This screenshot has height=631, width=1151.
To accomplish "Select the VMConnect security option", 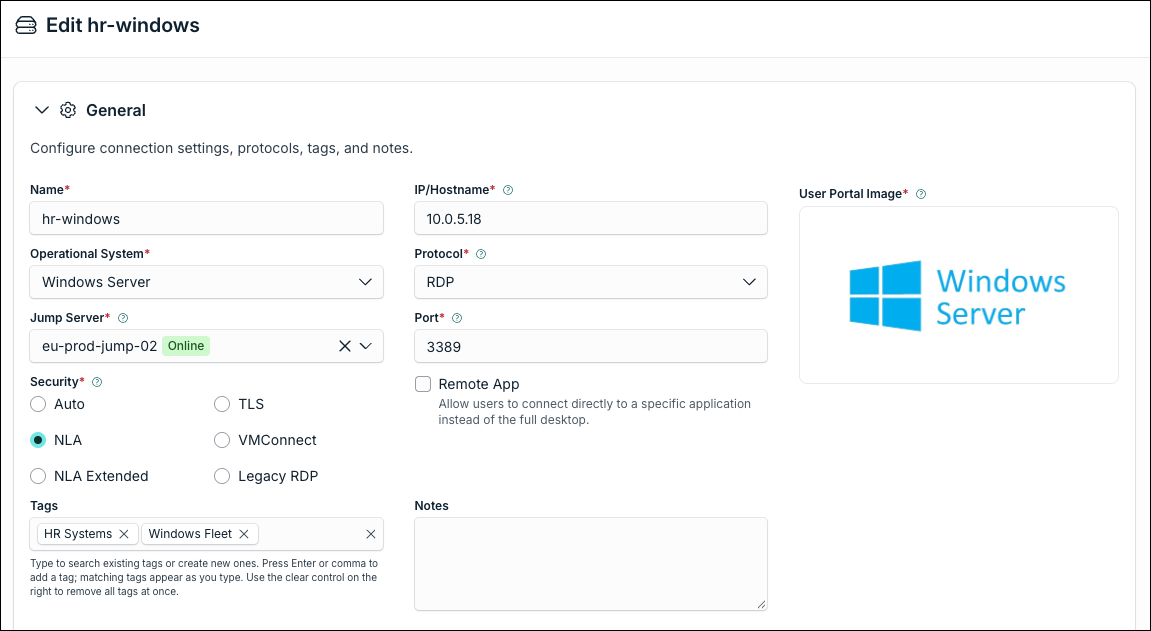I will pos(222,440).
